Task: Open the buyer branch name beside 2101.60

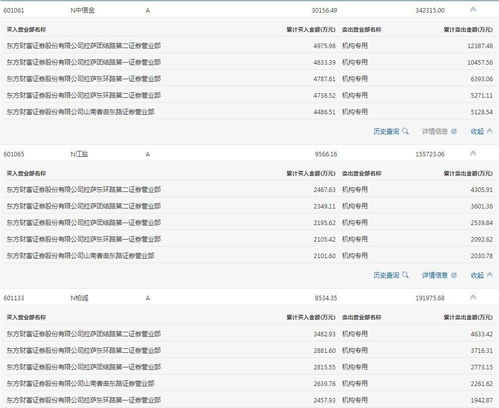Action: [x=80, y=256]
